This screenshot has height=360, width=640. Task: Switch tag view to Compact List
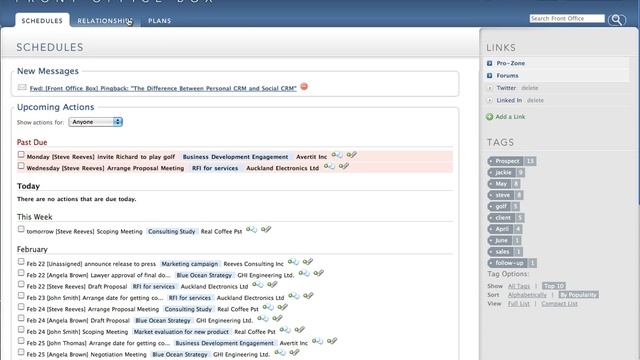pos(559,304)
